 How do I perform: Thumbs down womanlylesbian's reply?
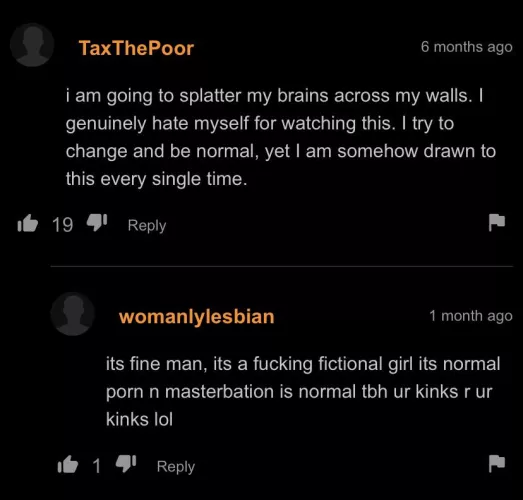(x=126, y=464)
